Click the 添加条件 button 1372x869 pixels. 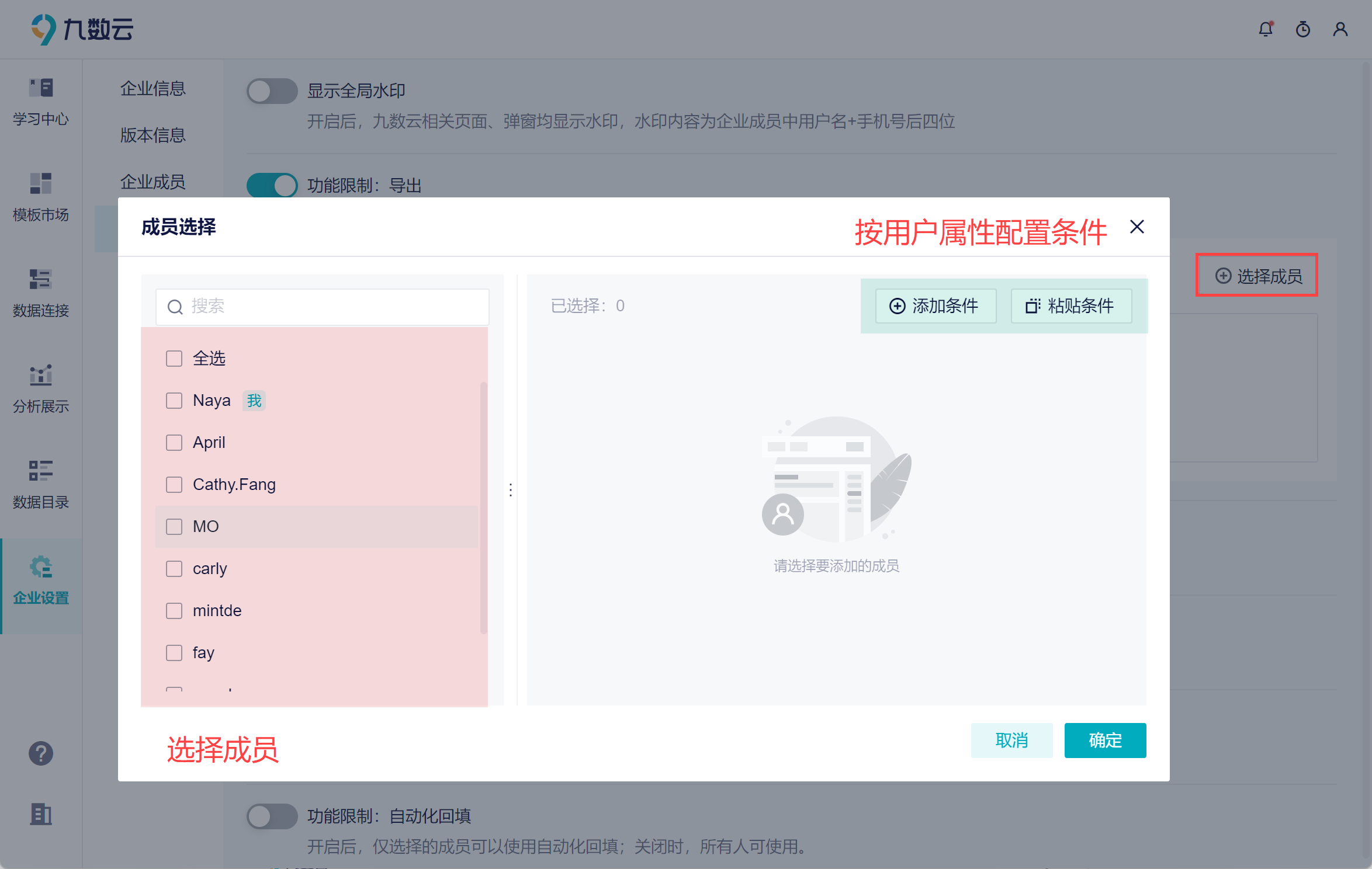coord(935,306)
